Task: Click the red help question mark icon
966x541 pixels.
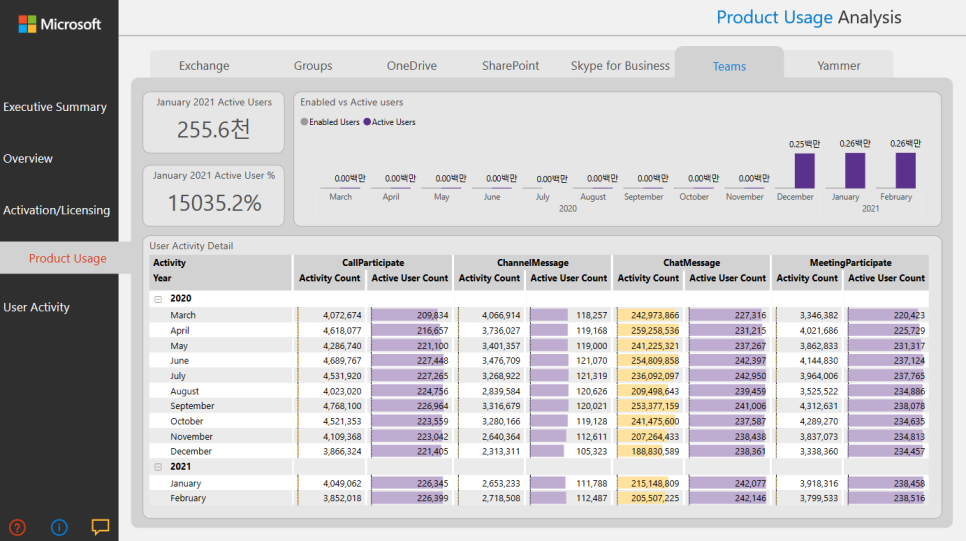Action: tap(17, 527)
